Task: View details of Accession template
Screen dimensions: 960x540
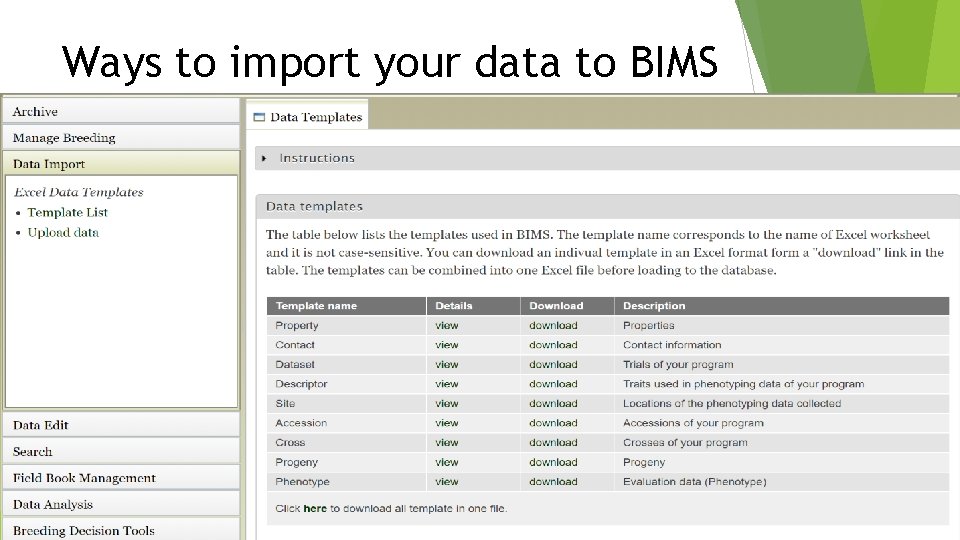Action: click(x=446, y=423)
